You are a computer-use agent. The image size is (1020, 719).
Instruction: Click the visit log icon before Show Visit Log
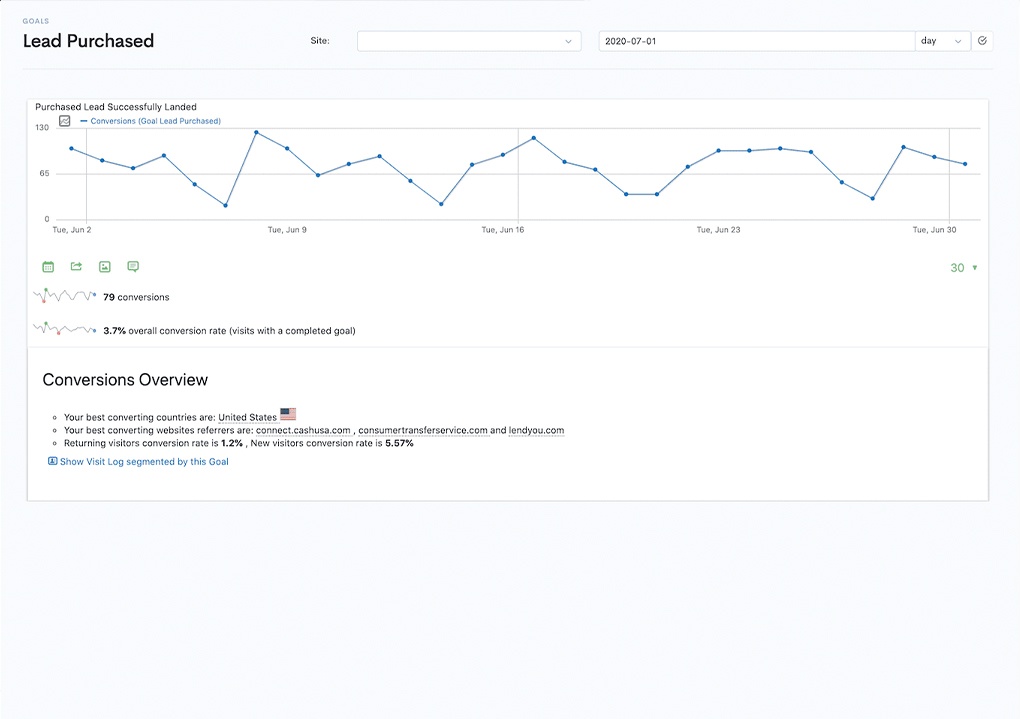pos(53,461)
